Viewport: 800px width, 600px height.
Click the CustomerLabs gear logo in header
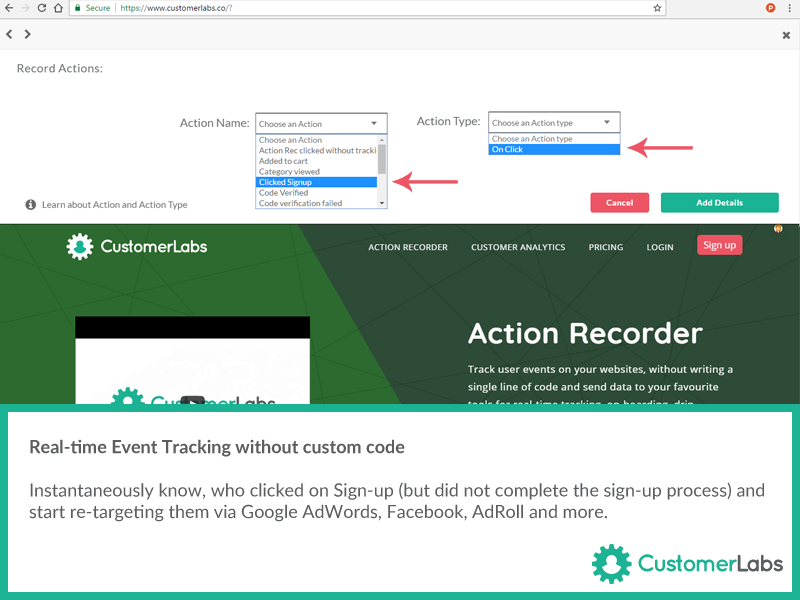[80, 246]
